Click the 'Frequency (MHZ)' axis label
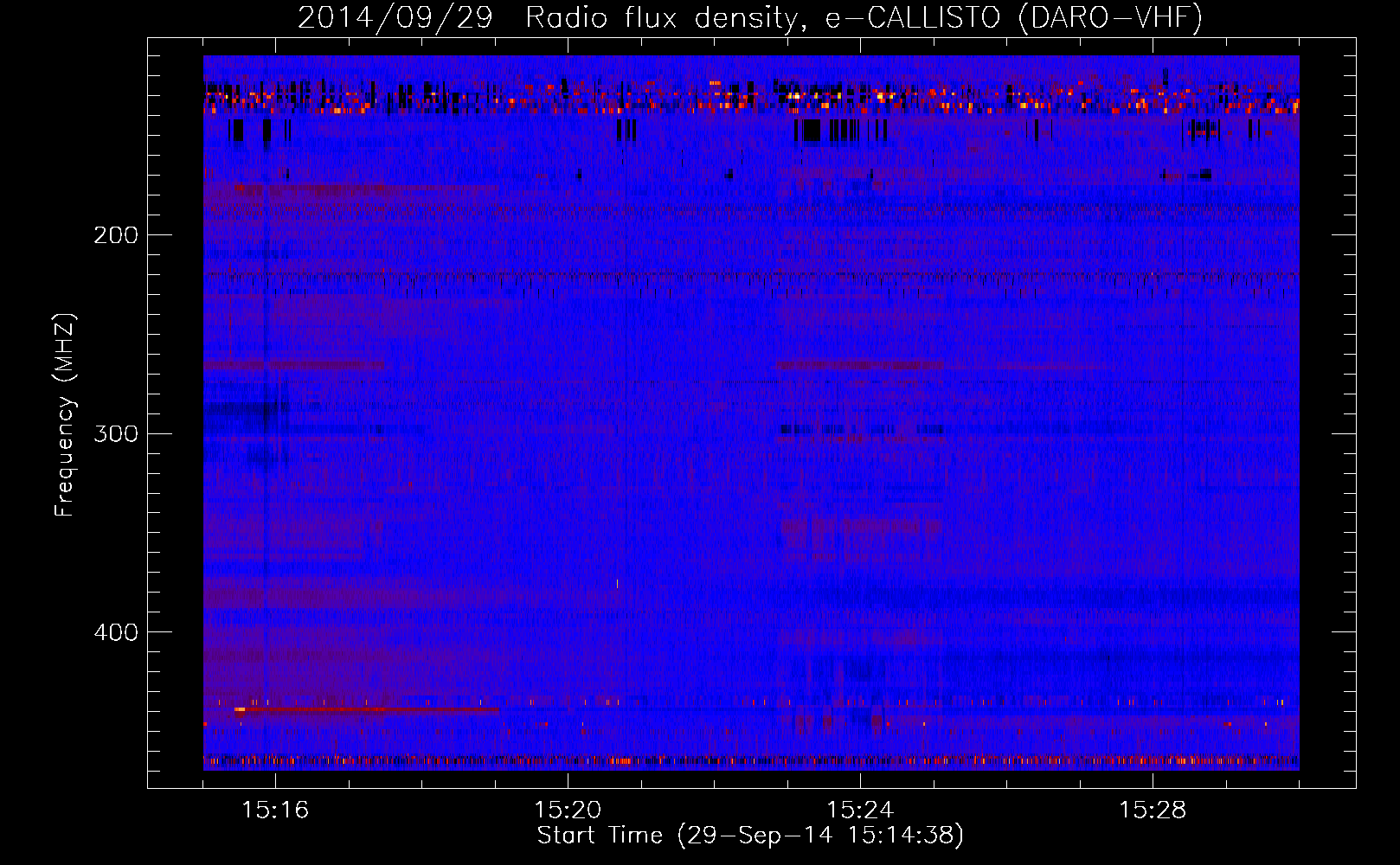 coord(65,415)
